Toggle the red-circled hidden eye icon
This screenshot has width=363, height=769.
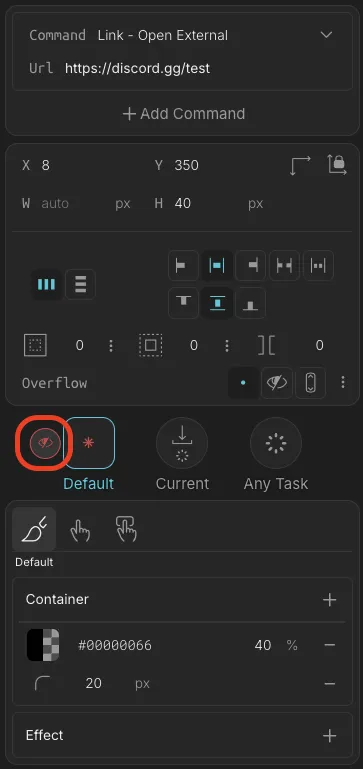[45, 443]
